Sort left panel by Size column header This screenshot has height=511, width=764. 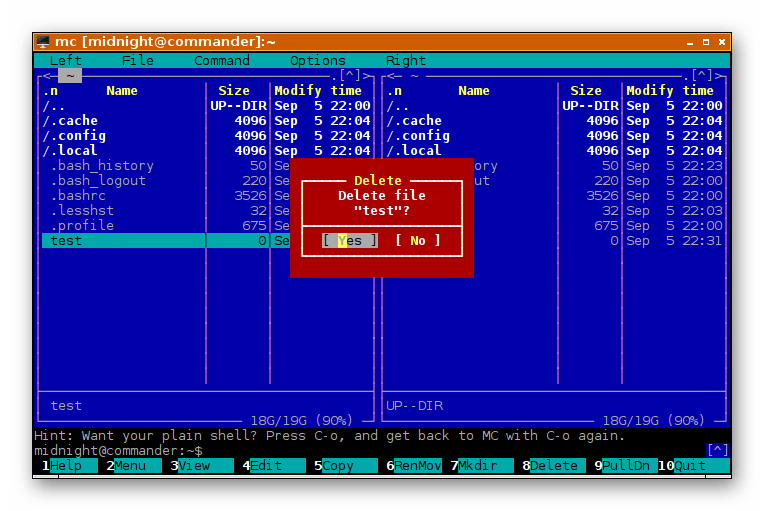pyautogui.click(x=234, y=90)
